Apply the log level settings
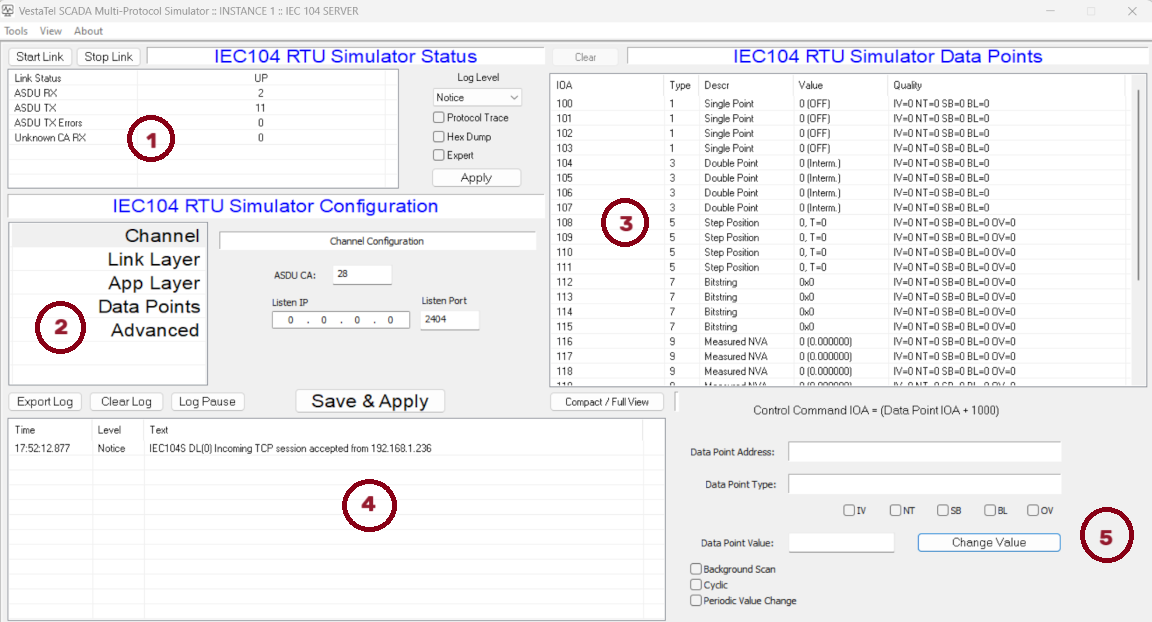 [476, 177]
